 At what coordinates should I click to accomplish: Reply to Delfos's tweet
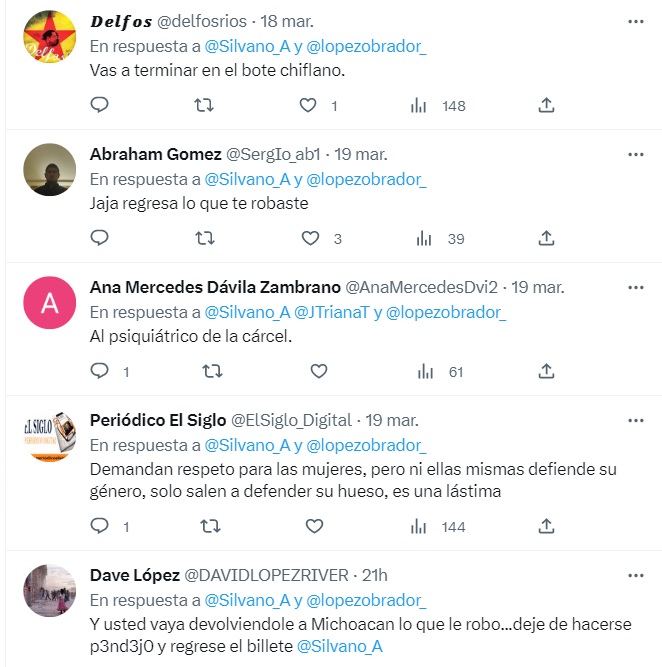pyautogui.click(x=99, y=105)
